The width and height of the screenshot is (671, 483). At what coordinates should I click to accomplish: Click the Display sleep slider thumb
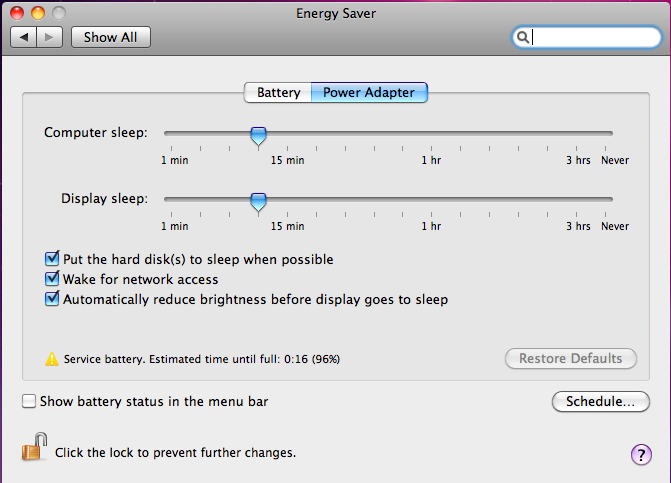tap(258, 202)
